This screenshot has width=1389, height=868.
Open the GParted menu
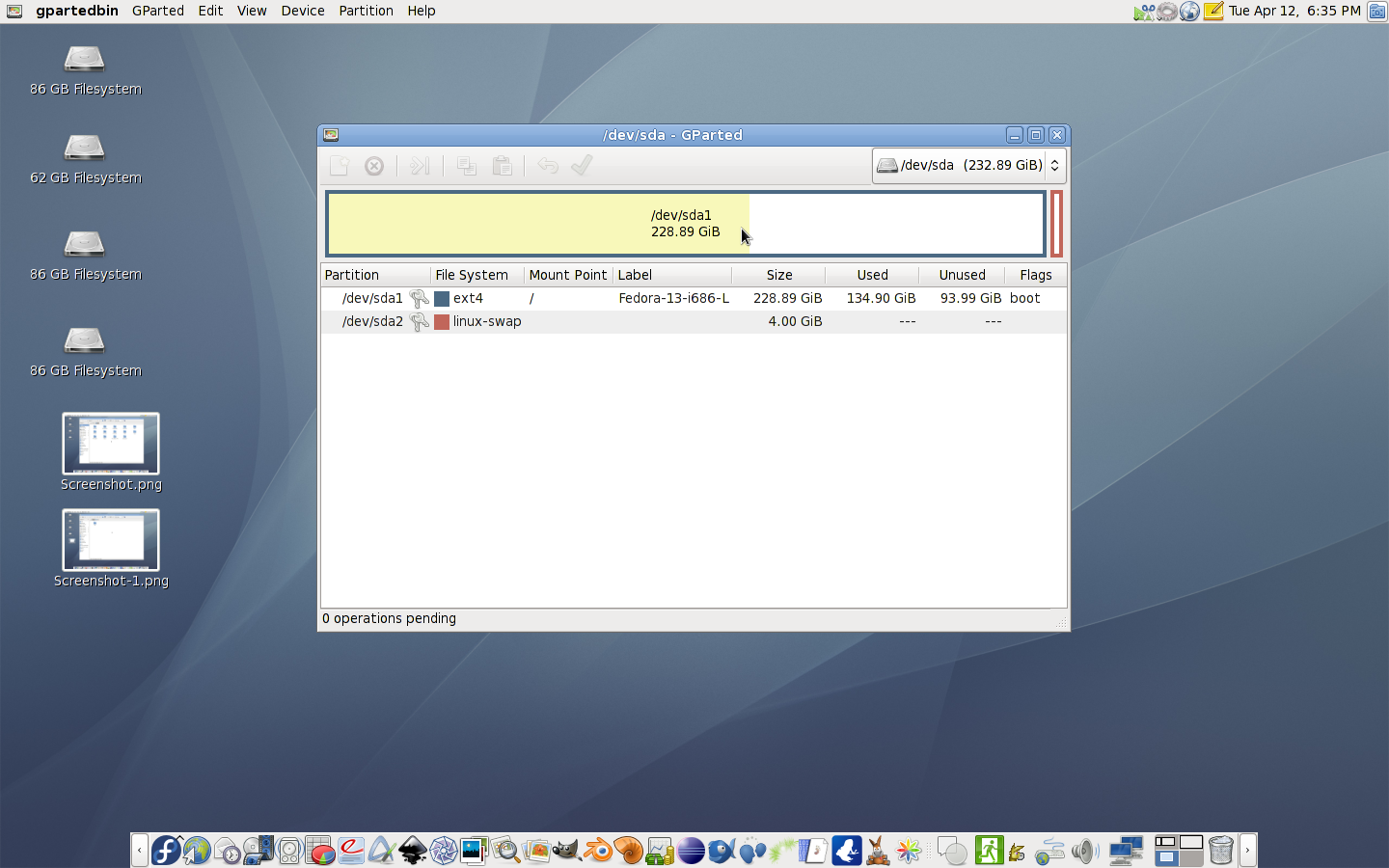coord(158,11)
